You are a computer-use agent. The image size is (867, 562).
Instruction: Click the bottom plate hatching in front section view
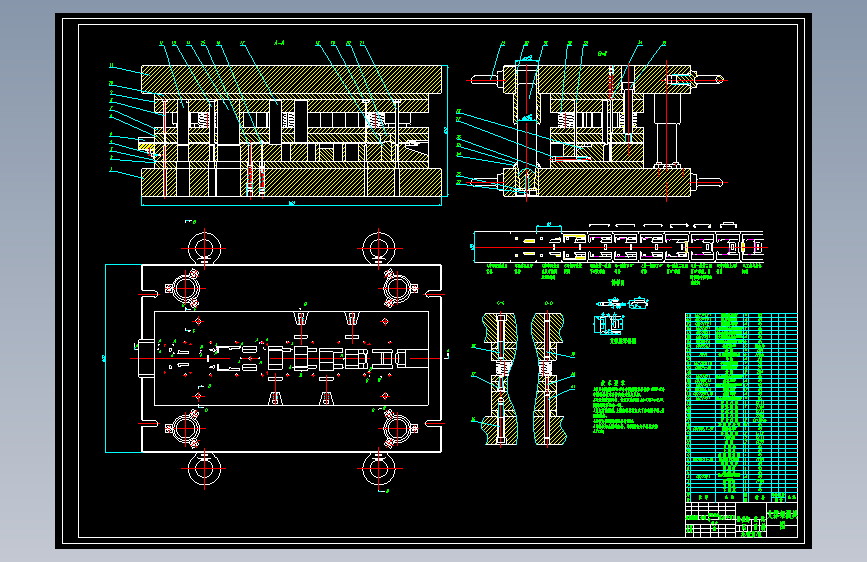(291, 183)
